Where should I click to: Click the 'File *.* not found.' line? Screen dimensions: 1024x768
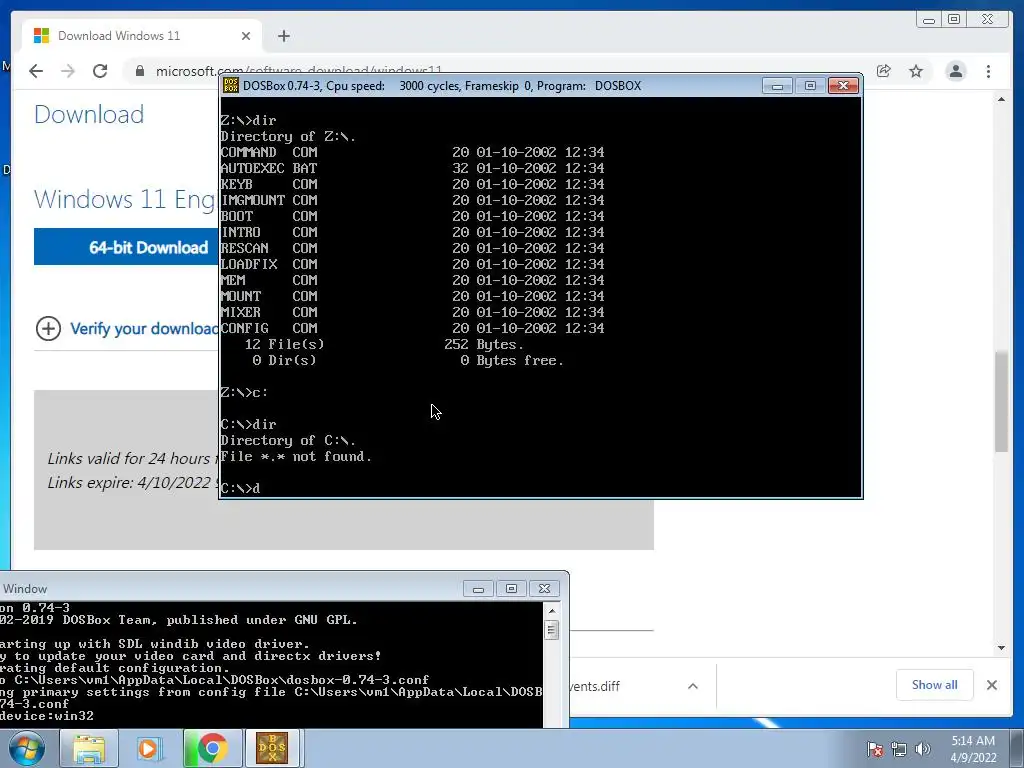coord(296,456)
